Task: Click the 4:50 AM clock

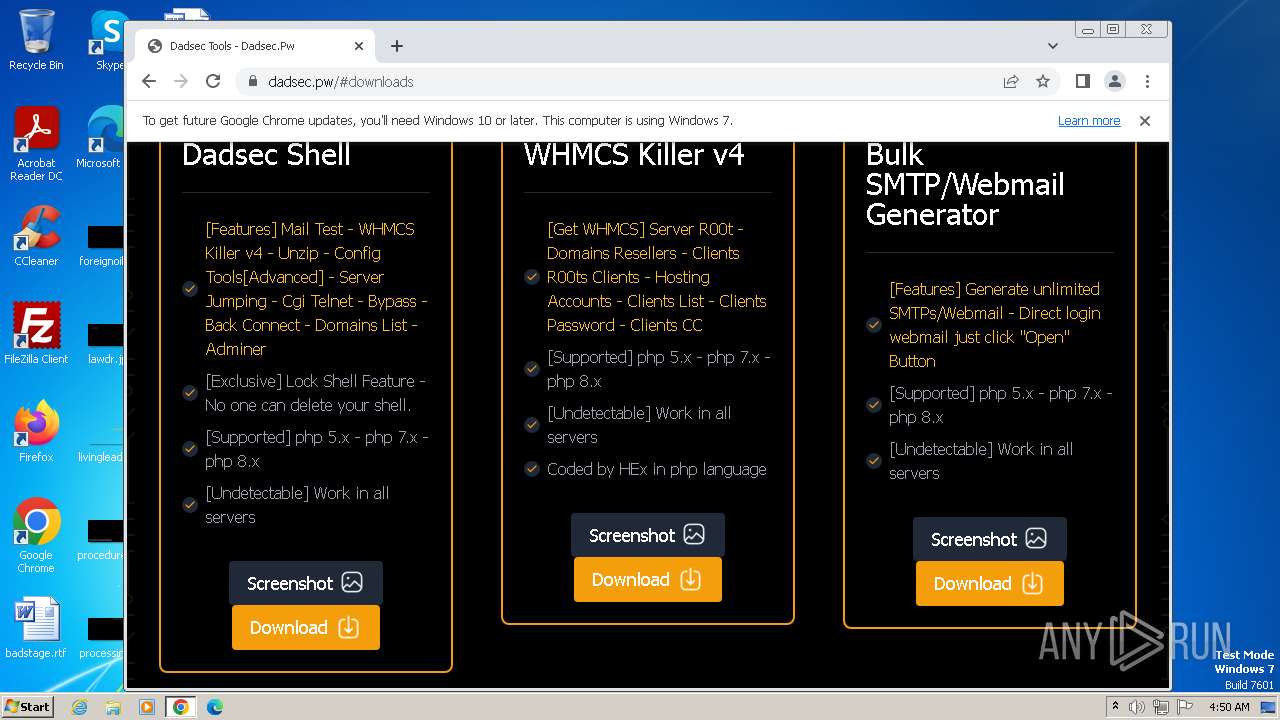Action: pyautogui.click(x=1229, y=707)
